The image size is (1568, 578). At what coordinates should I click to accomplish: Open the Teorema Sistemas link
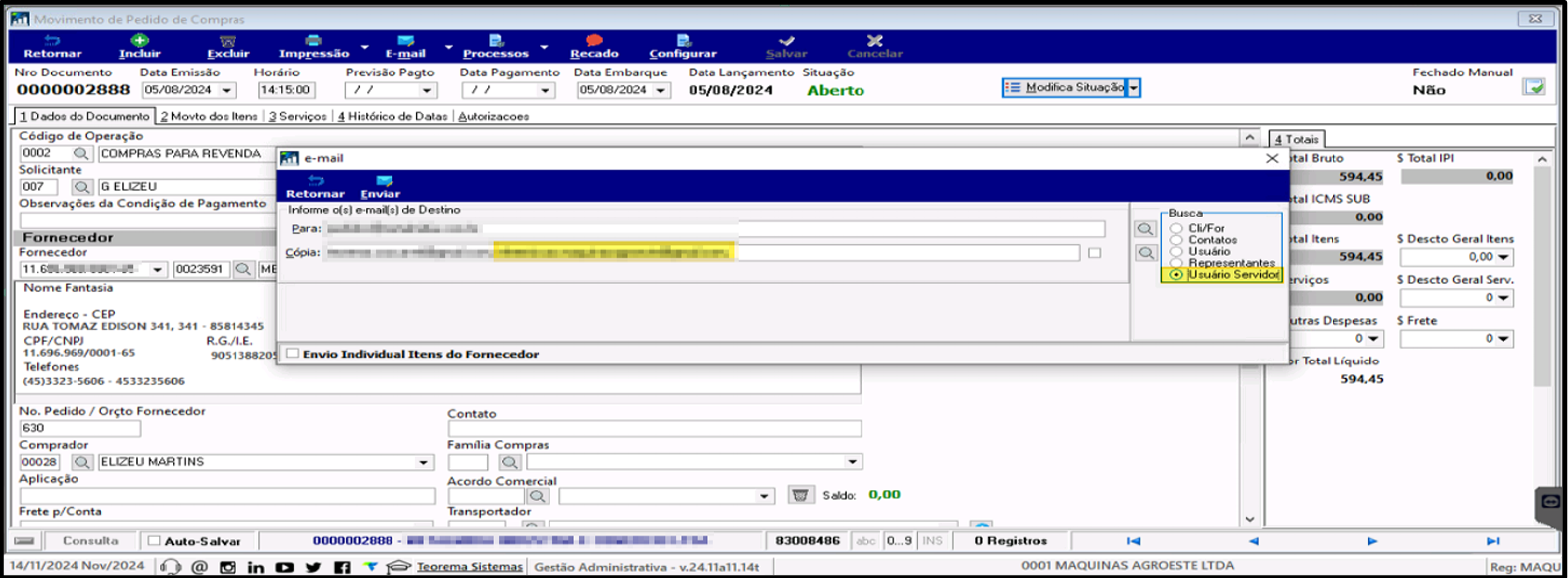click(x=469, y=567)
